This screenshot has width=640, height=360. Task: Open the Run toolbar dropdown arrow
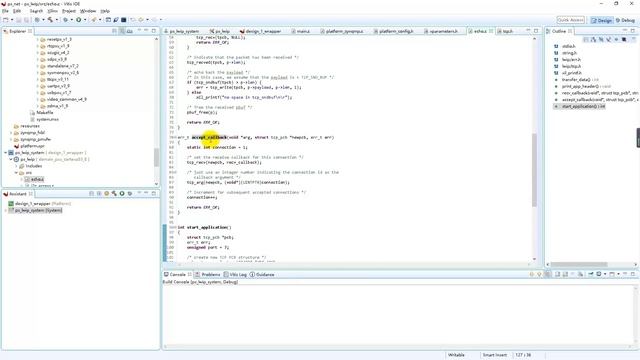(x=84, y=20)
